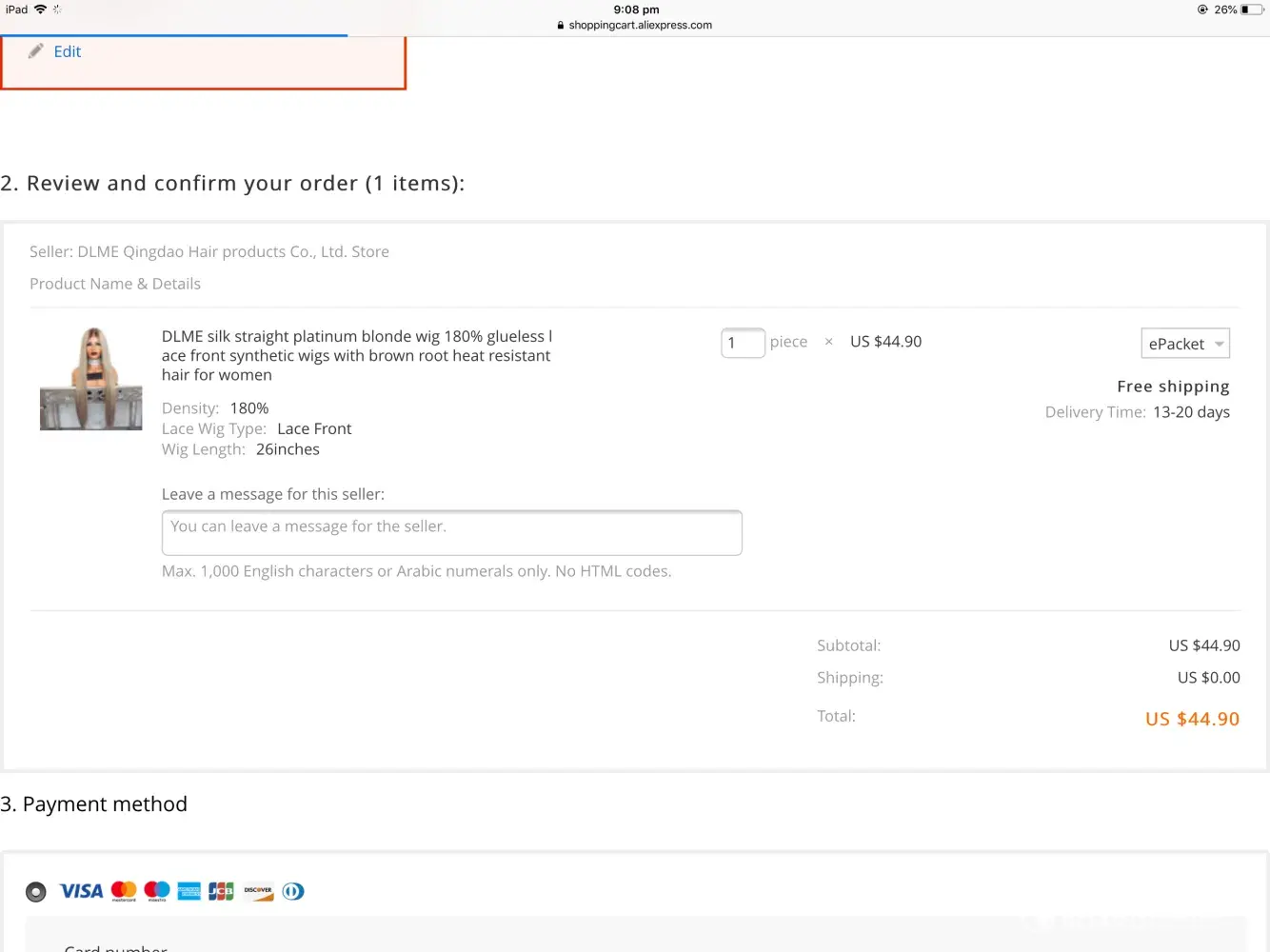Click the Visa card logo
The width and height of the screenshot is (1270, 952).
(x=81, y=891)
